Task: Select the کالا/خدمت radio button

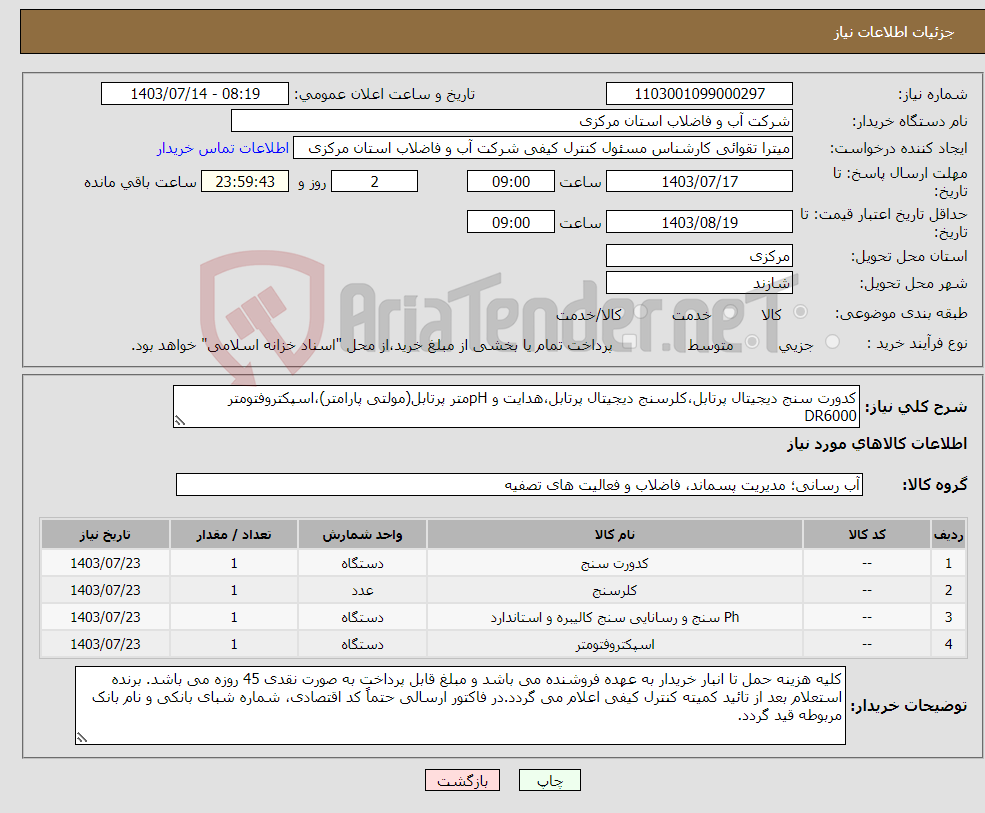Action: tap(640, 312)
